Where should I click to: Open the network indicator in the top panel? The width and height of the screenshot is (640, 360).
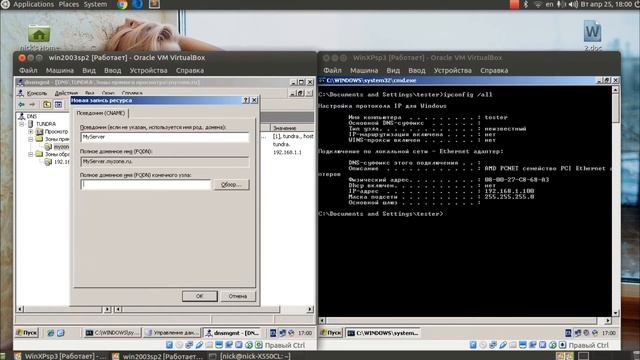[538, 4]
